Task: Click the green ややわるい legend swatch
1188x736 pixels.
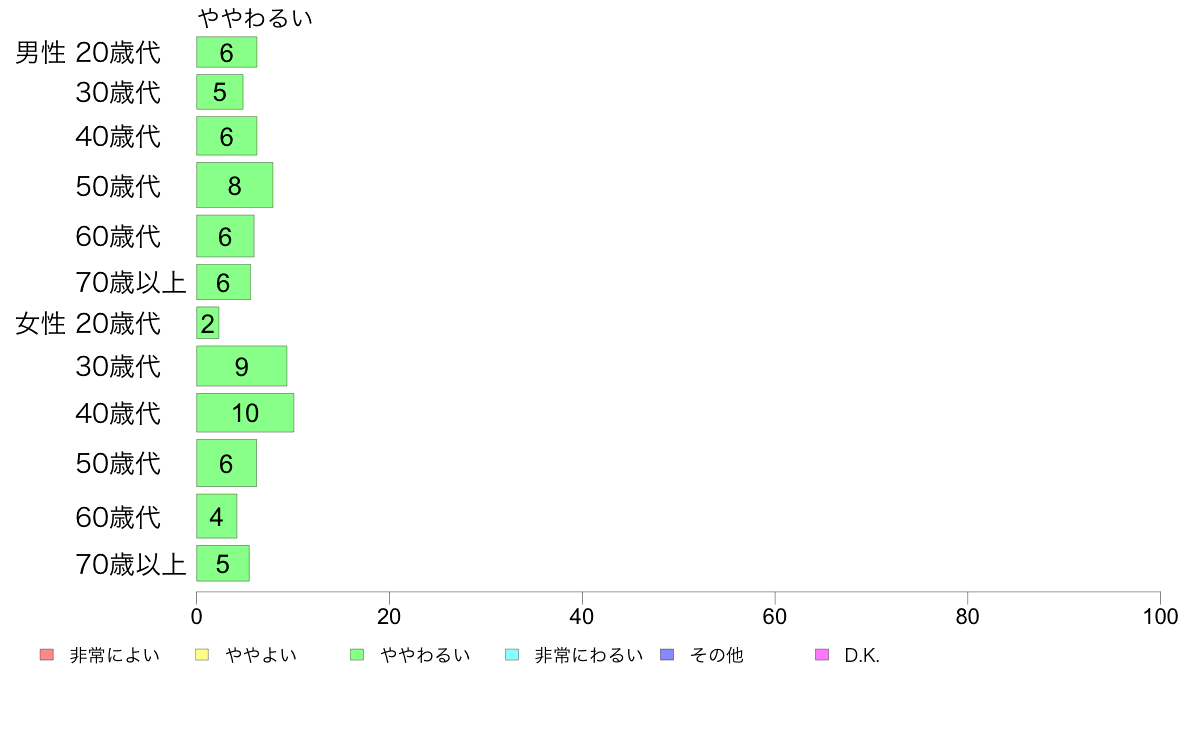Action: click(x=357, y=655)
